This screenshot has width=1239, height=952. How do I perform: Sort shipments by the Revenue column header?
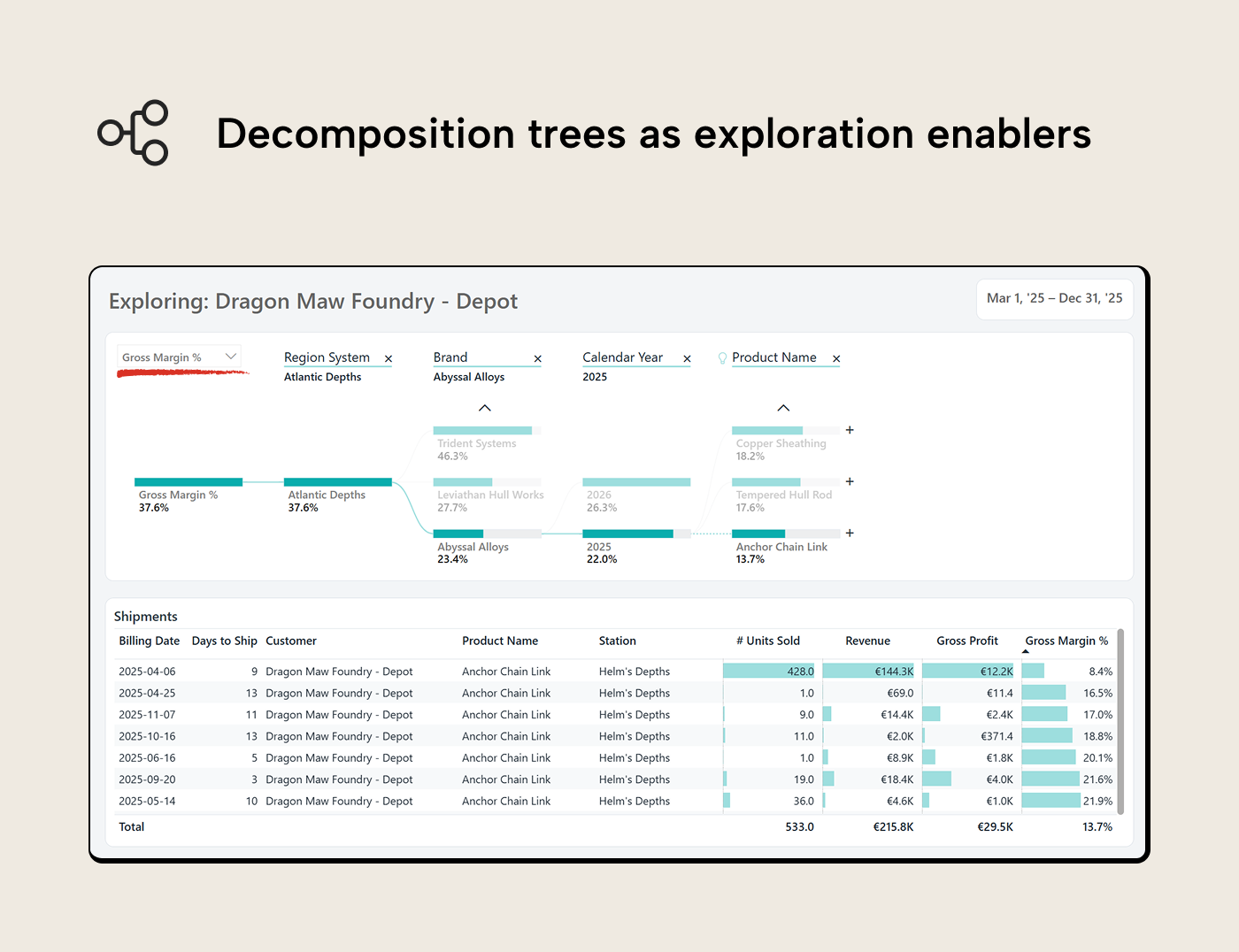coord(867,641)
